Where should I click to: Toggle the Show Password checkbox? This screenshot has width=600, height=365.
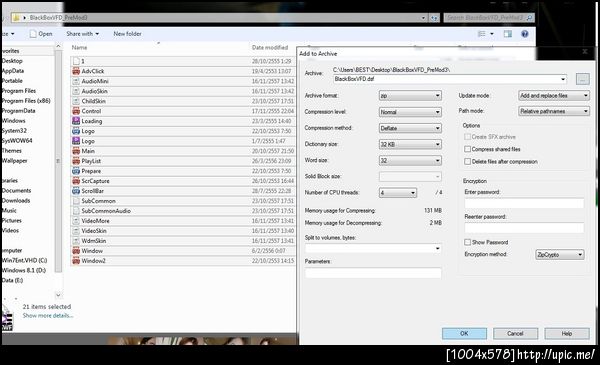point(467,242)
